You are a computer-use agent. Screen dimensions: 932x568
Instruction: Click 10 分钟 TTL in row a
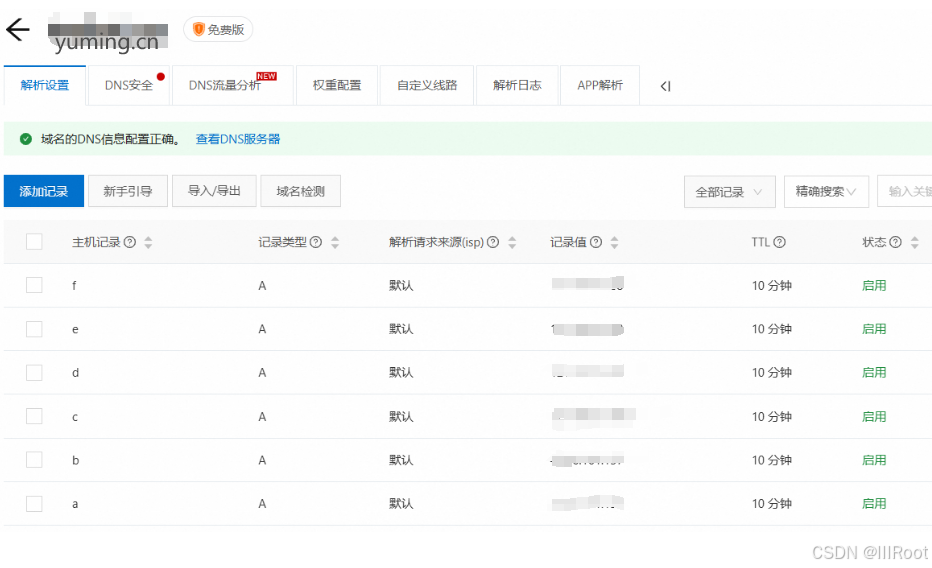point(772,504)
